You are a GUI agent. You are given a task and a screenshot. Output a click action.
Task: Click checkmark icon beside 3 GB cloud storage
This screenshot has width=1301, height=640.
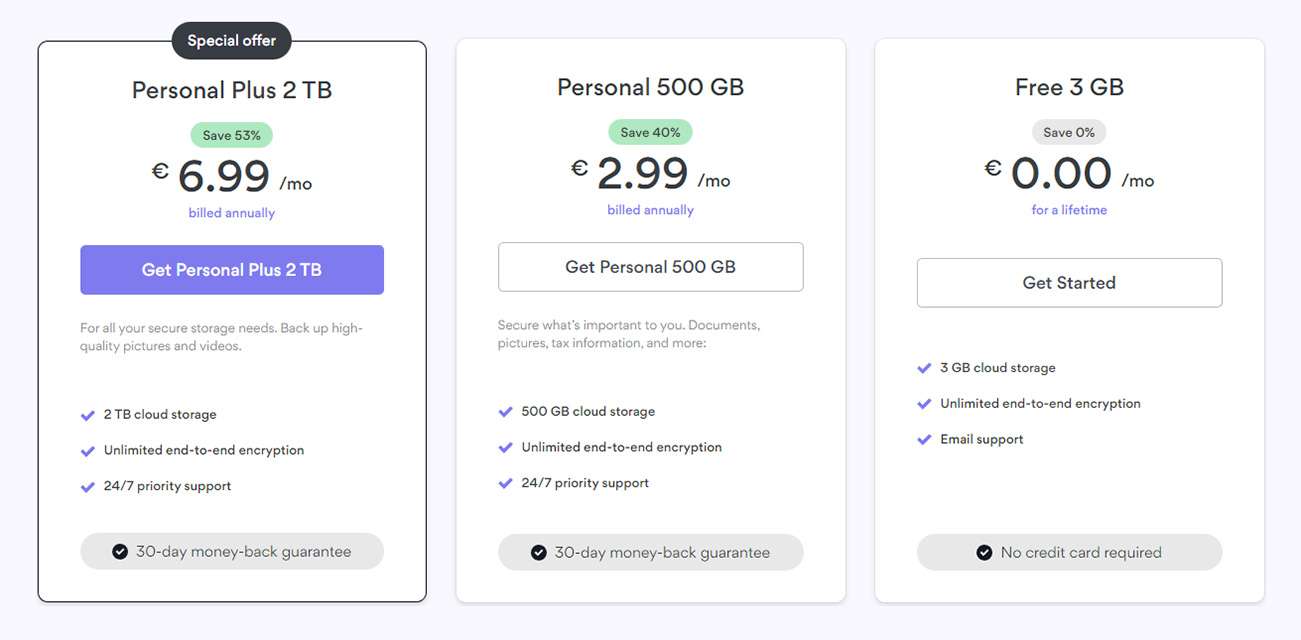(925, 368)
